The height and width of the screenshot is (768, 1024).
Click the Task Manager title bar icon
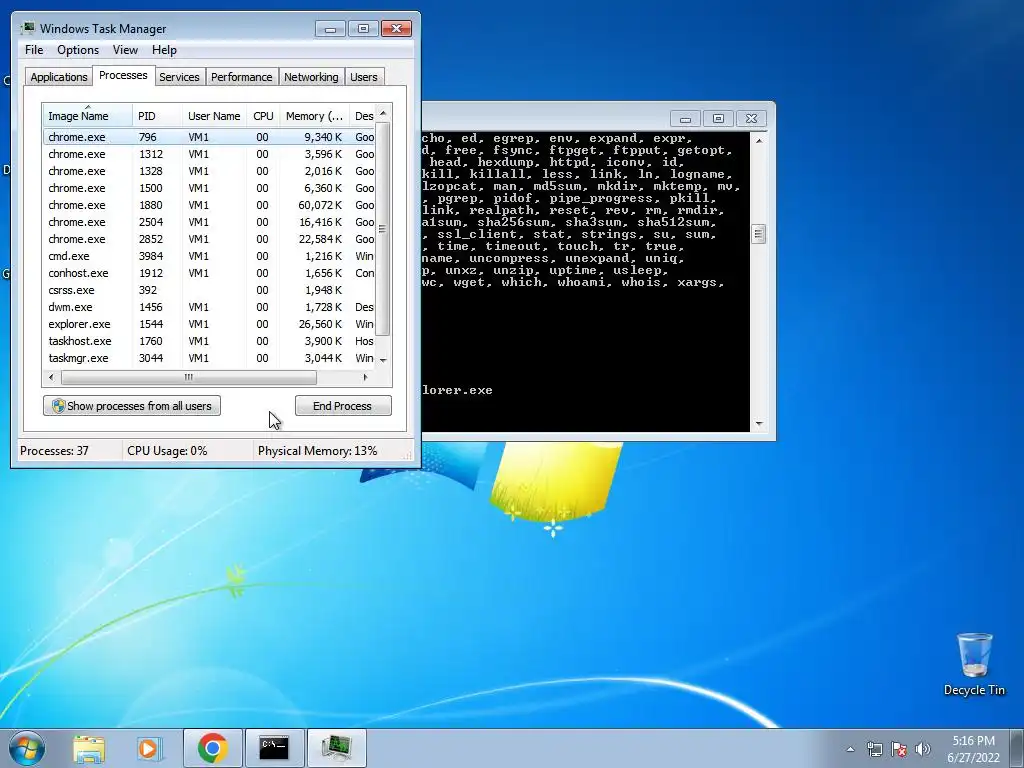point(27,28)
